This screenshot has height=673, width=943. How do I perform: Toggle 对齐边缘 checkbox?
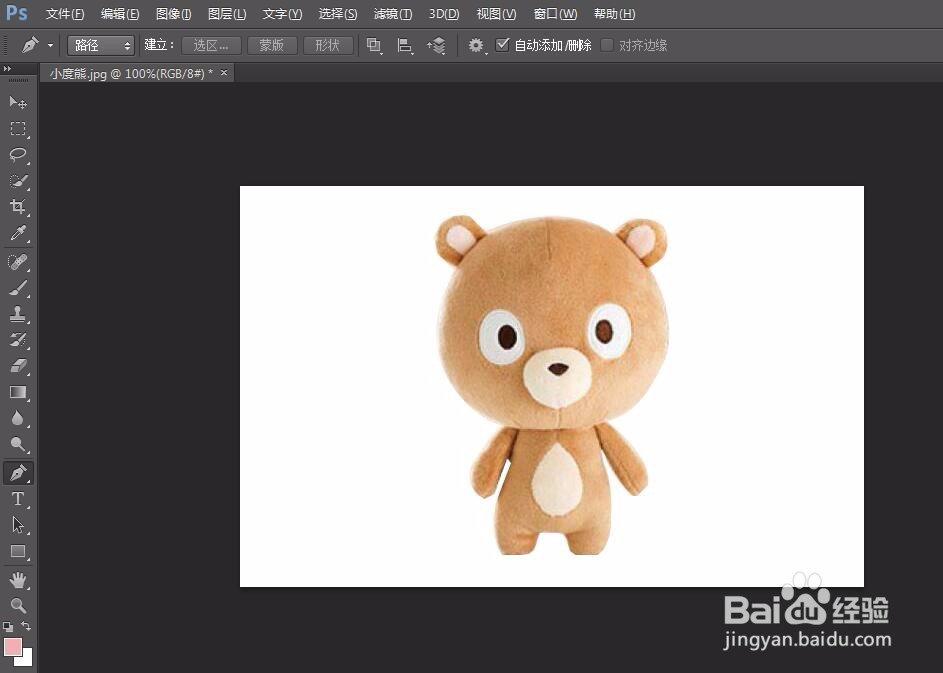tap(607, 45)
